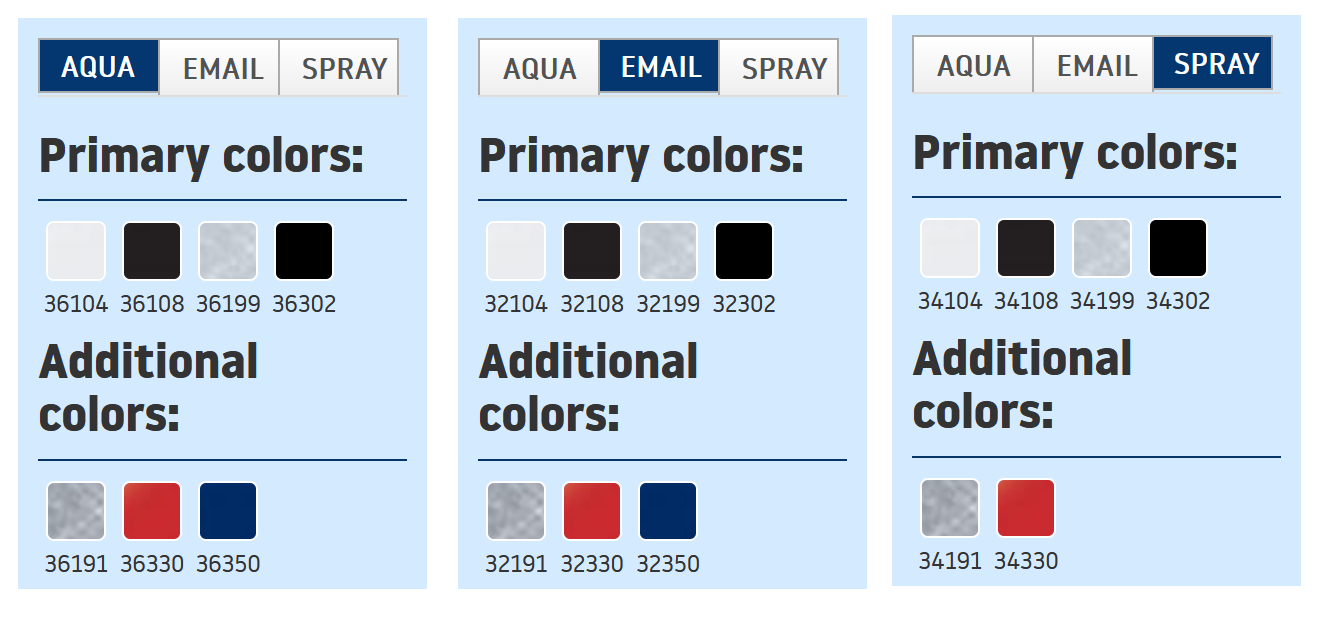Select the black swatch 34302
The image size is (1329, 619).
pyautogui.click(x=1178, y=248)
